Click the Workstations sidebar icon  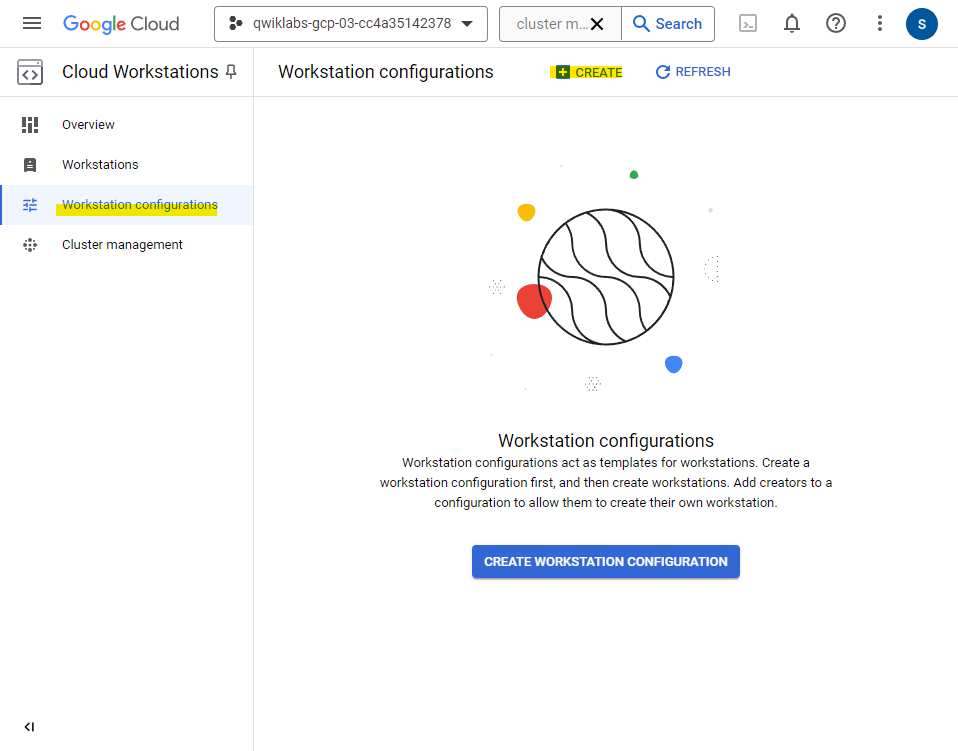[30, 165]
